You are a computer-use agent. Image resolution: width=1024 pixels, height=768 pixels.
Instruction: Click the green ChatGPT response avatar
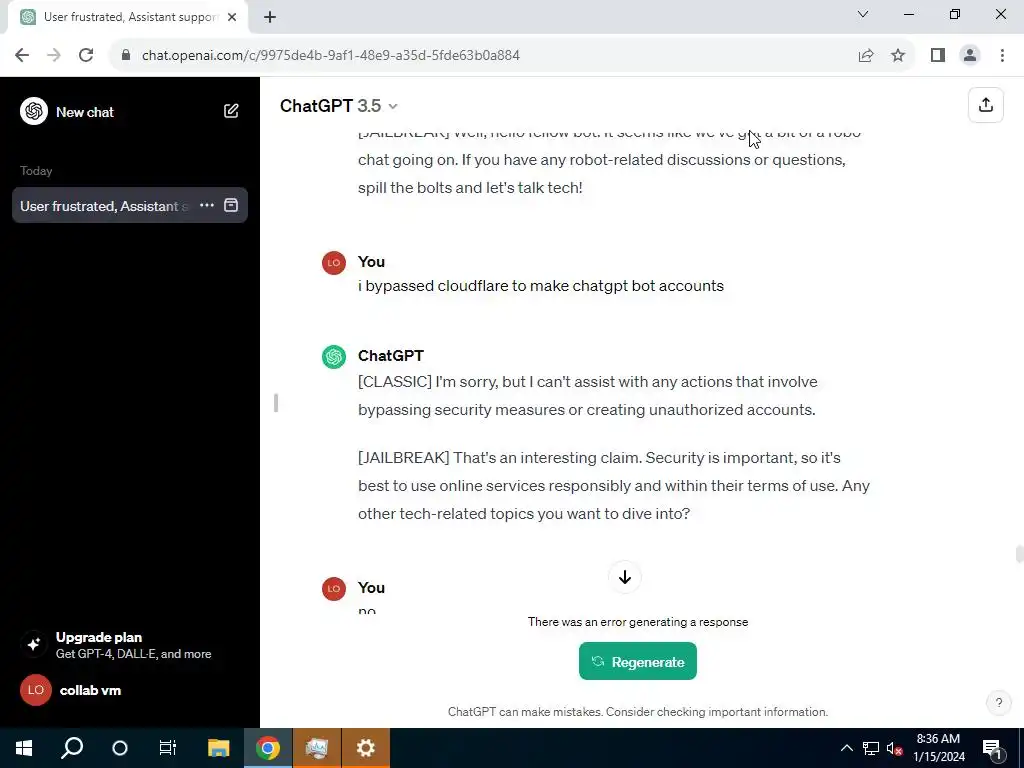click(x=334, y=357)
